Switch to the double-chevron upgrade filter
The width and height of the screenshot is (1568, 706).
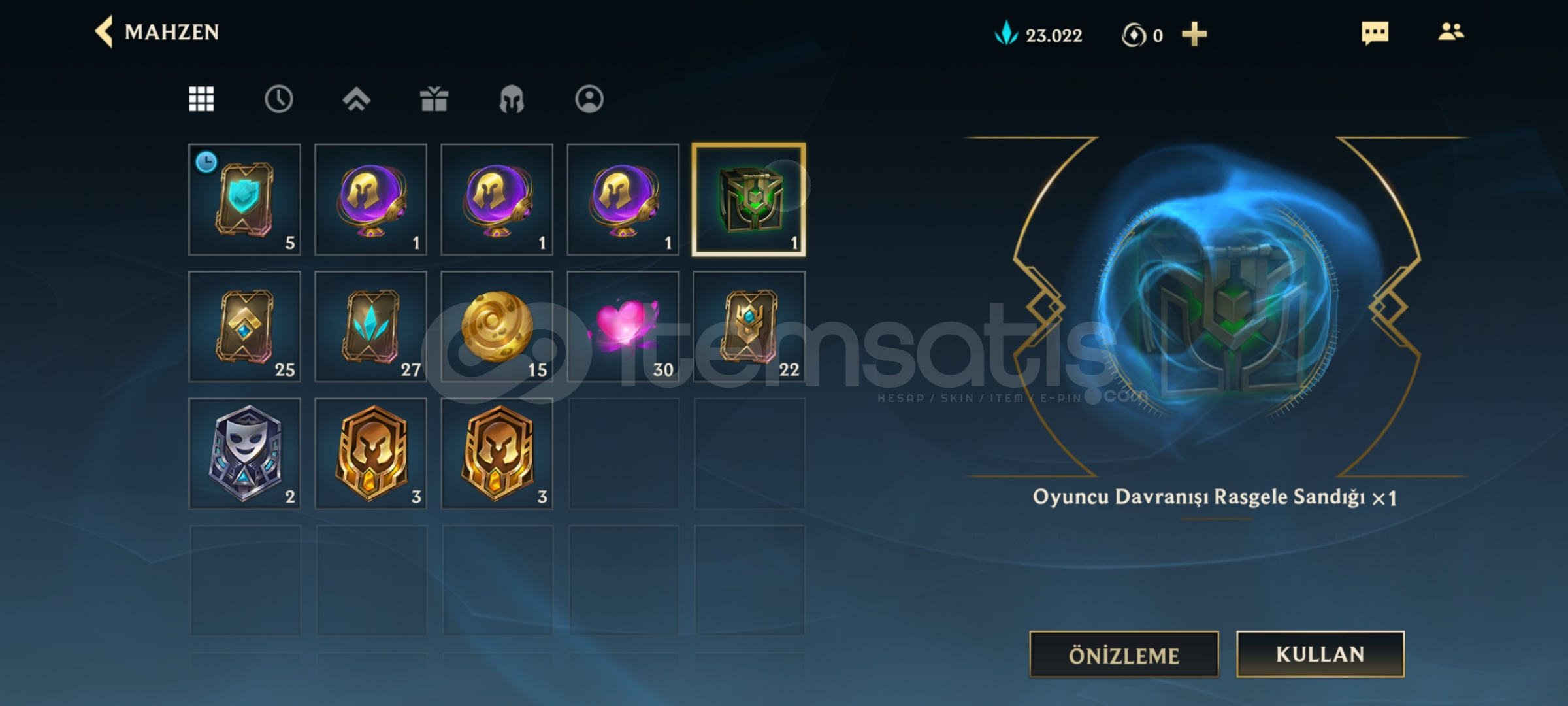click(357, 99)
